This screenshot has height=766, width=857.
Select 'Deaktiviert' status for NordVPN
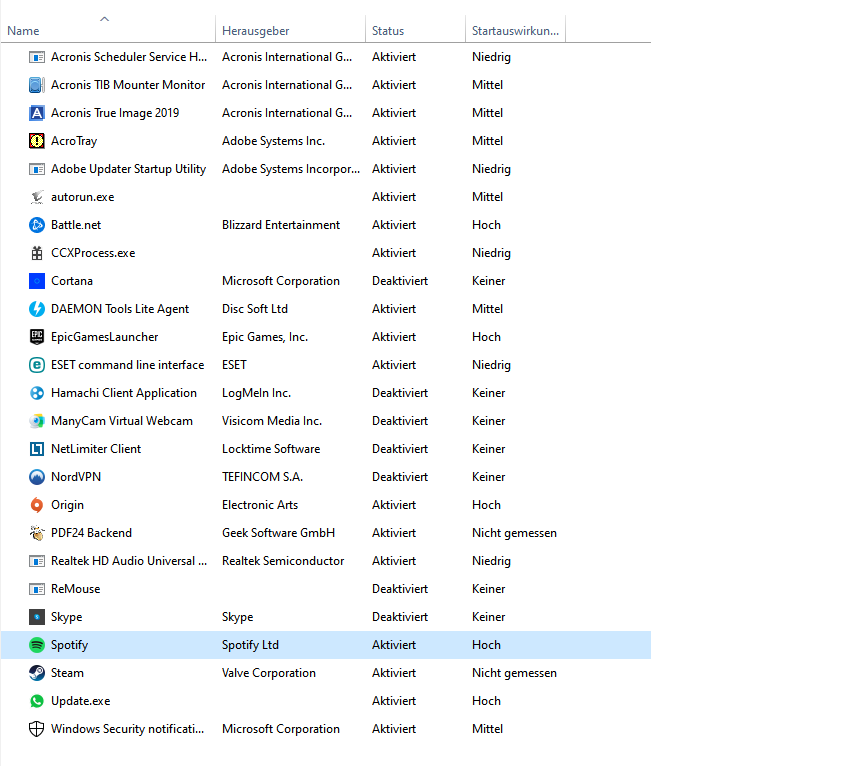(x=400, y=477)
